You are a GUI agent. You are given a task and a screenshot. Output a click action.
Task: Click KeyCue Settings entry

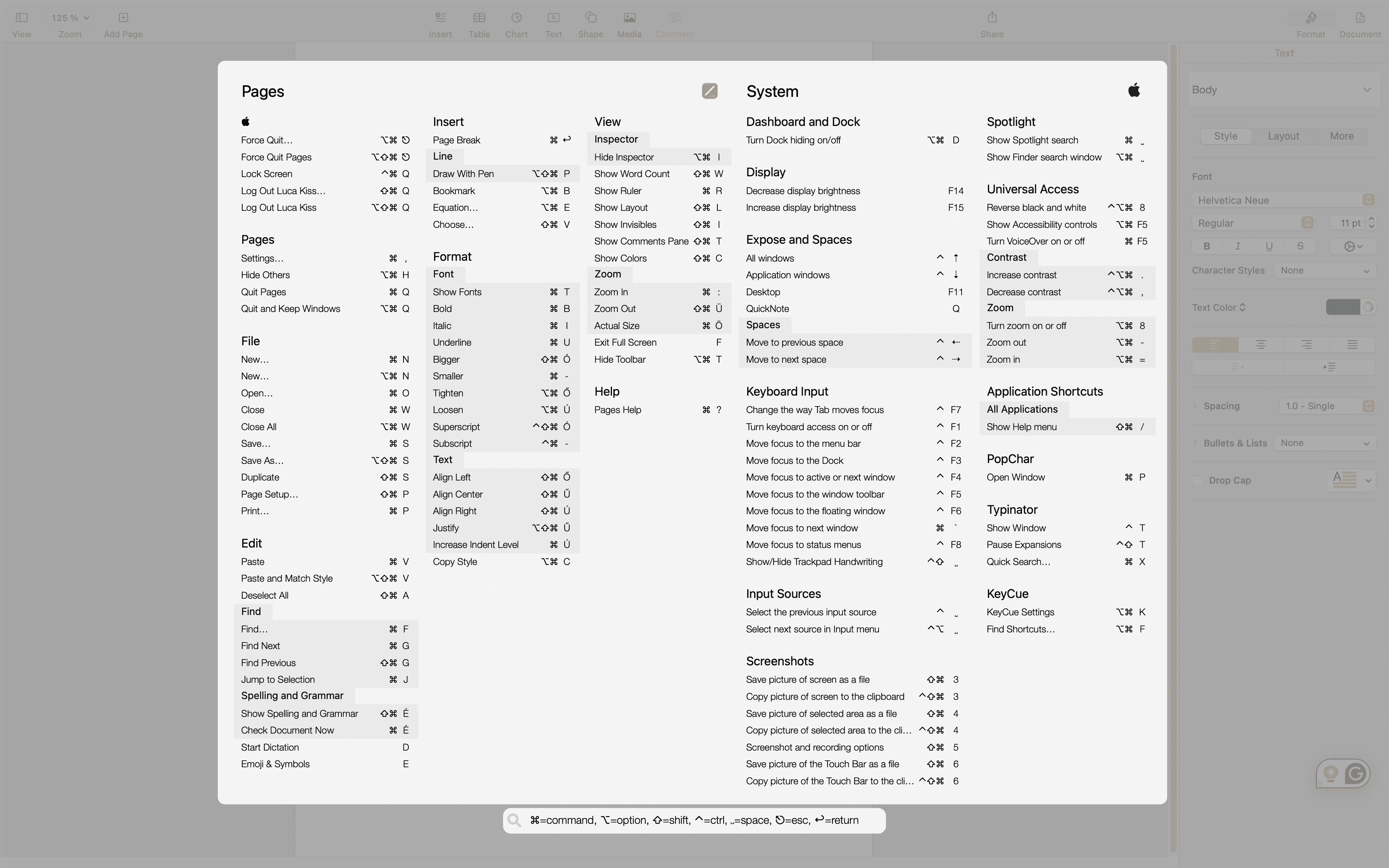click(x=1067, y=612)
